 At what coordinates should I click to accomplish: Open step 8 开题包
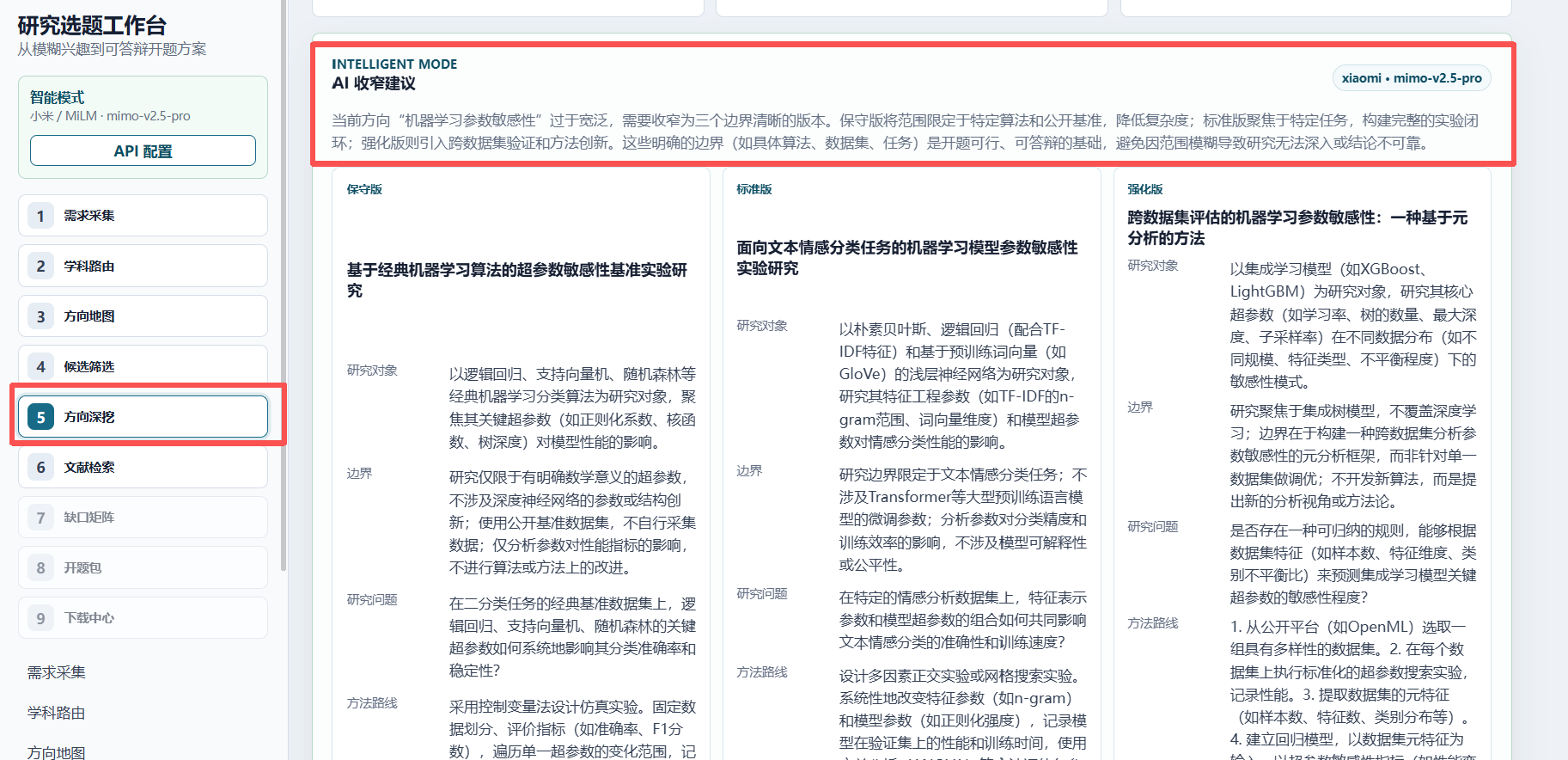[143, 567]
